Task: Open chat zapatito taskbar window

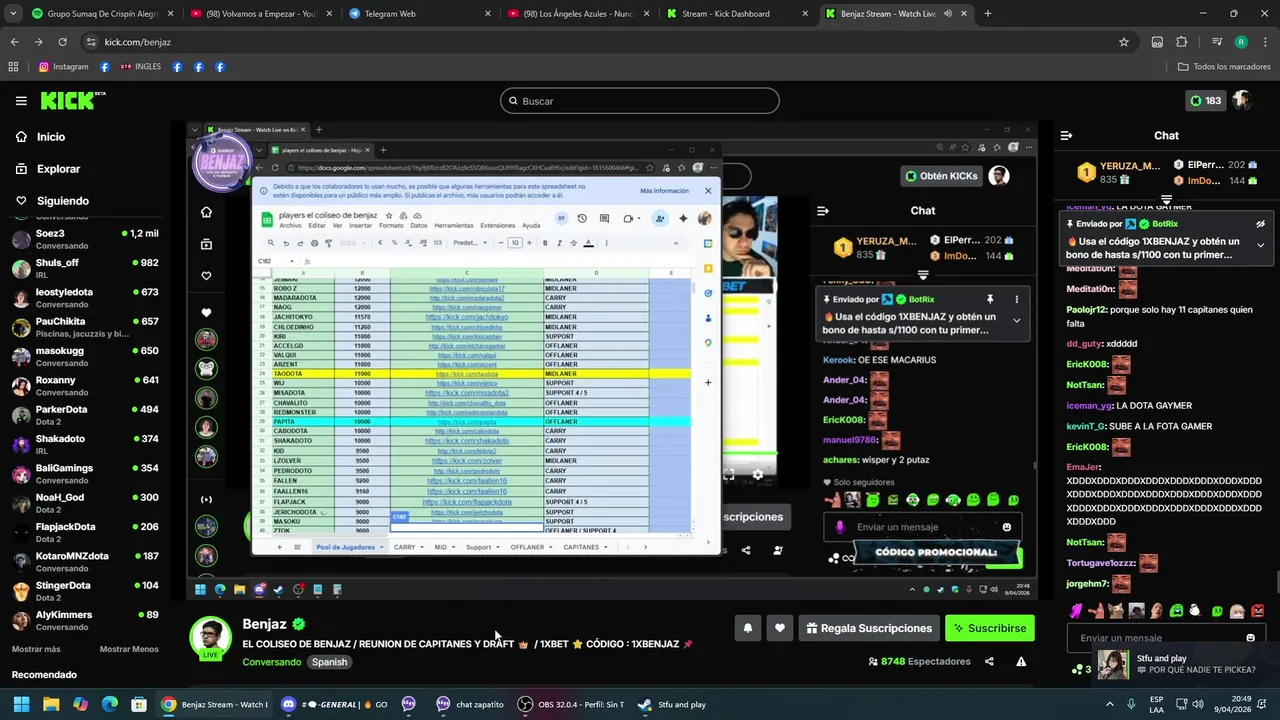Action: (470, 704)
